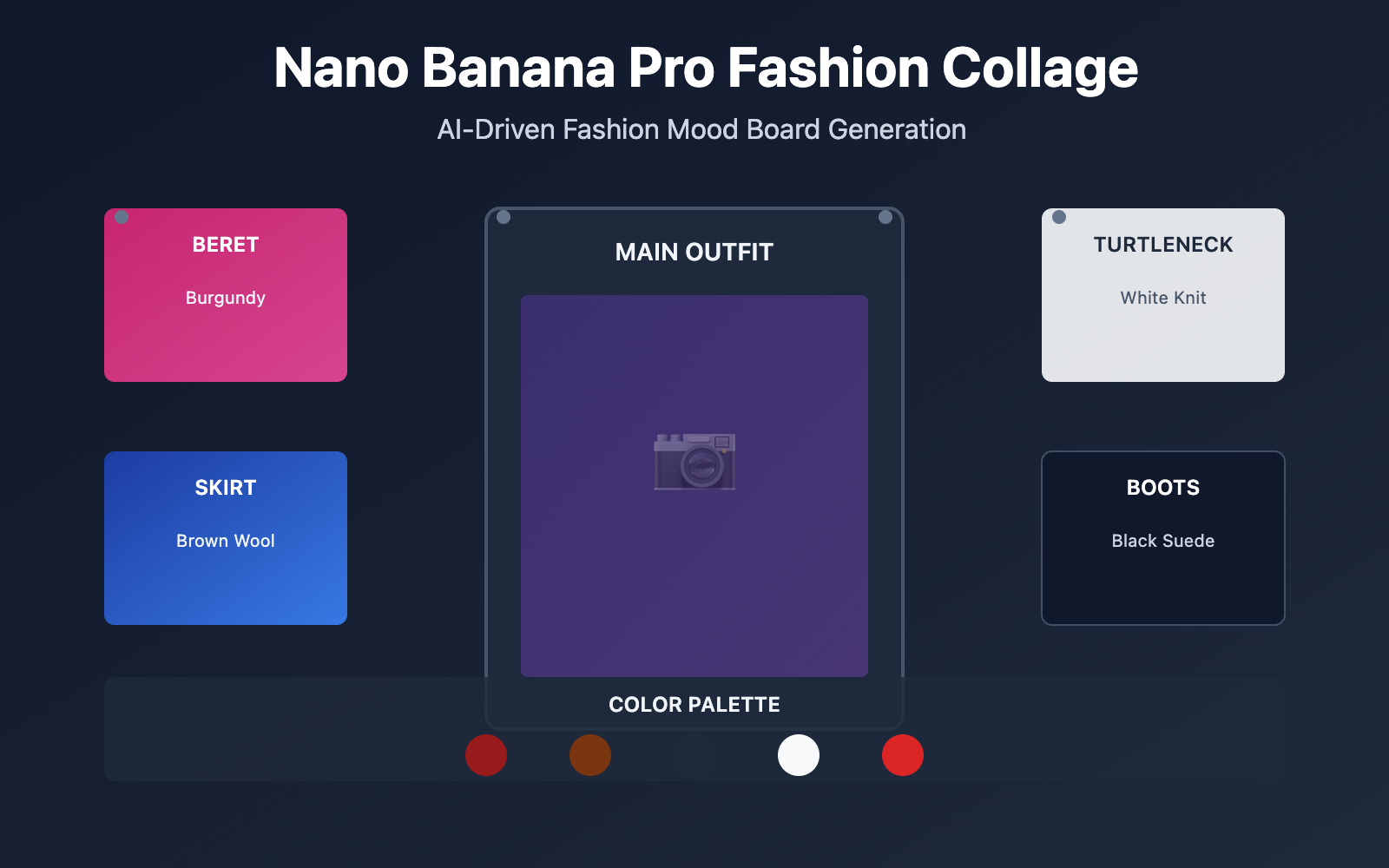The width and height of the screenshot is (1389, 868).
Task: Open the Turtleneck White Knit card
Action: 1162,294
